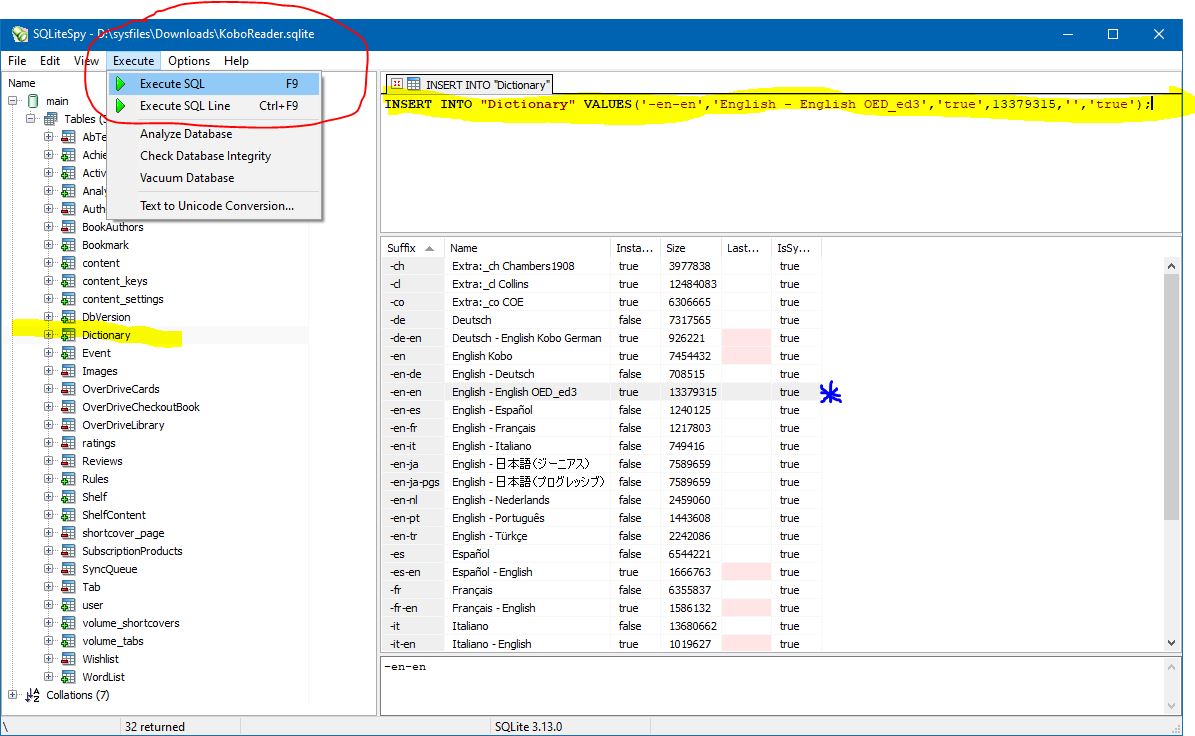This screenshot has height=736, width=1195.
Task: Open the Options menu
Action: click(189, 61)
